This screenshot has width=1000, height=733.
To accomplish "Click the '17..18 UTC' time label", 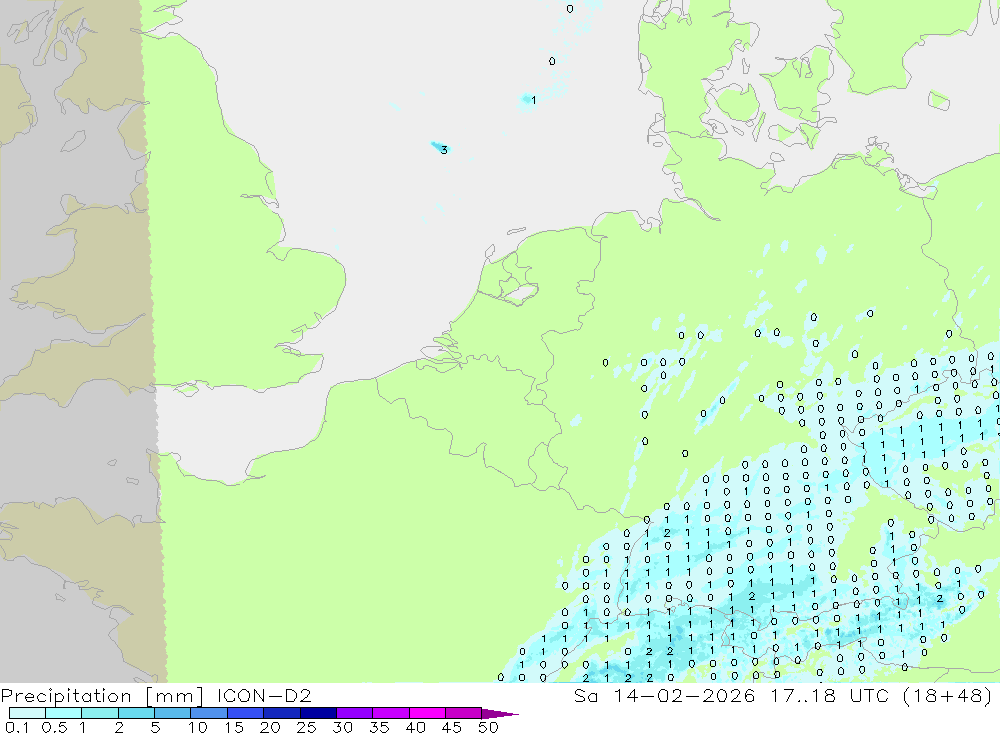I will pos(829,695).
